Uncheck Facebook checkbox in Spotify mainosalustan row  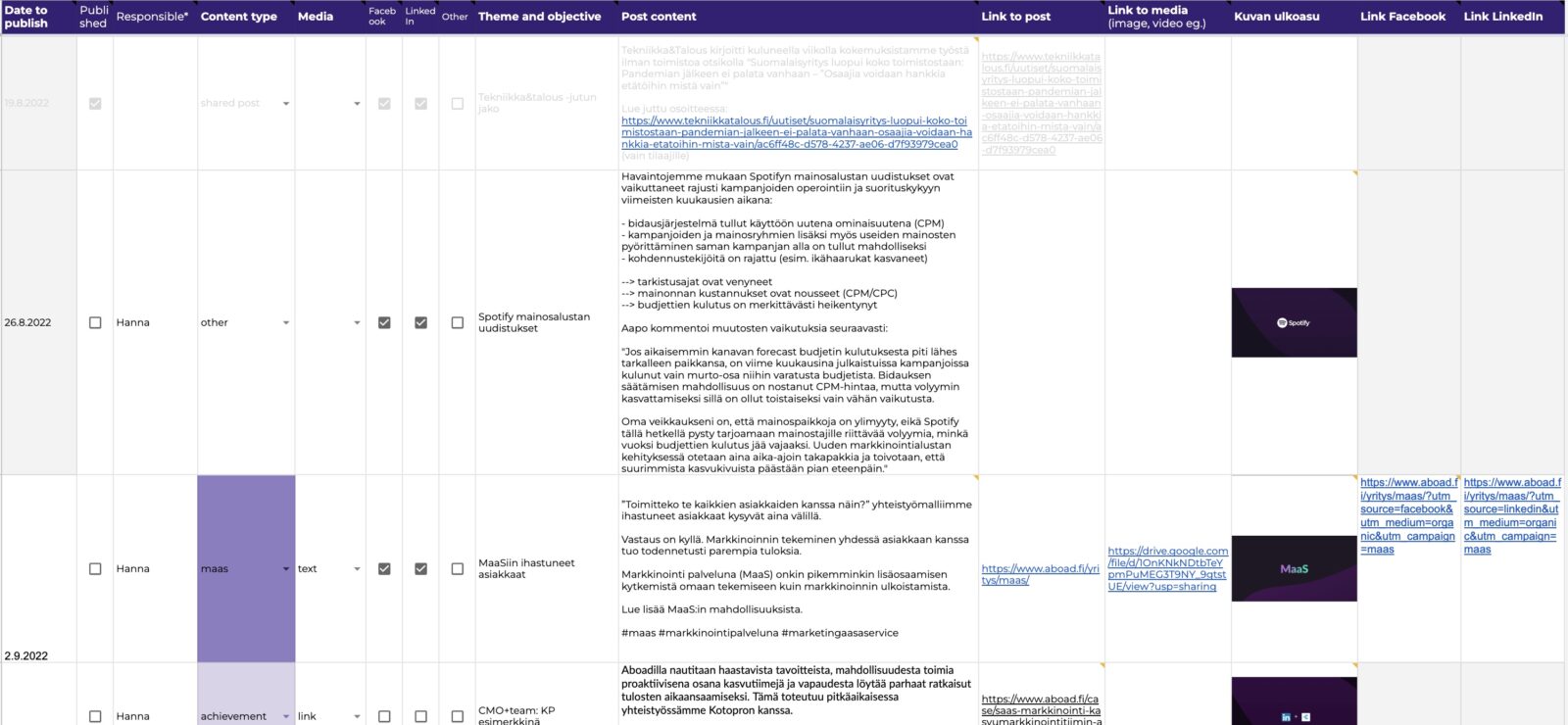[x=384, y=322]
